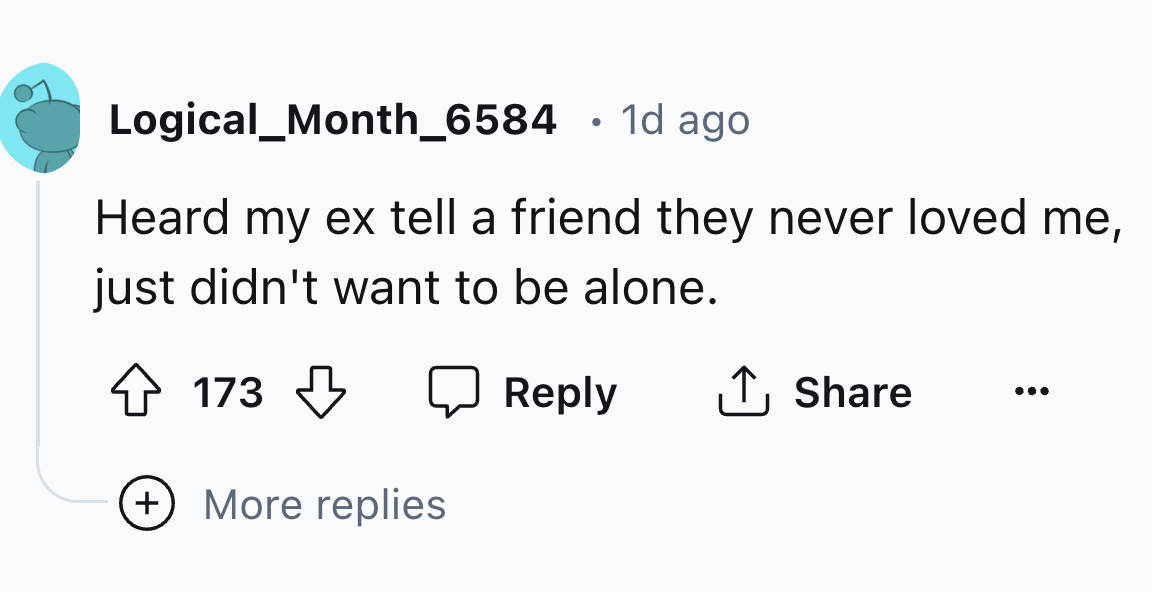This screenshot has height=592, width=1152.
Task: Expand More replies under the comment
Action: 324,504
